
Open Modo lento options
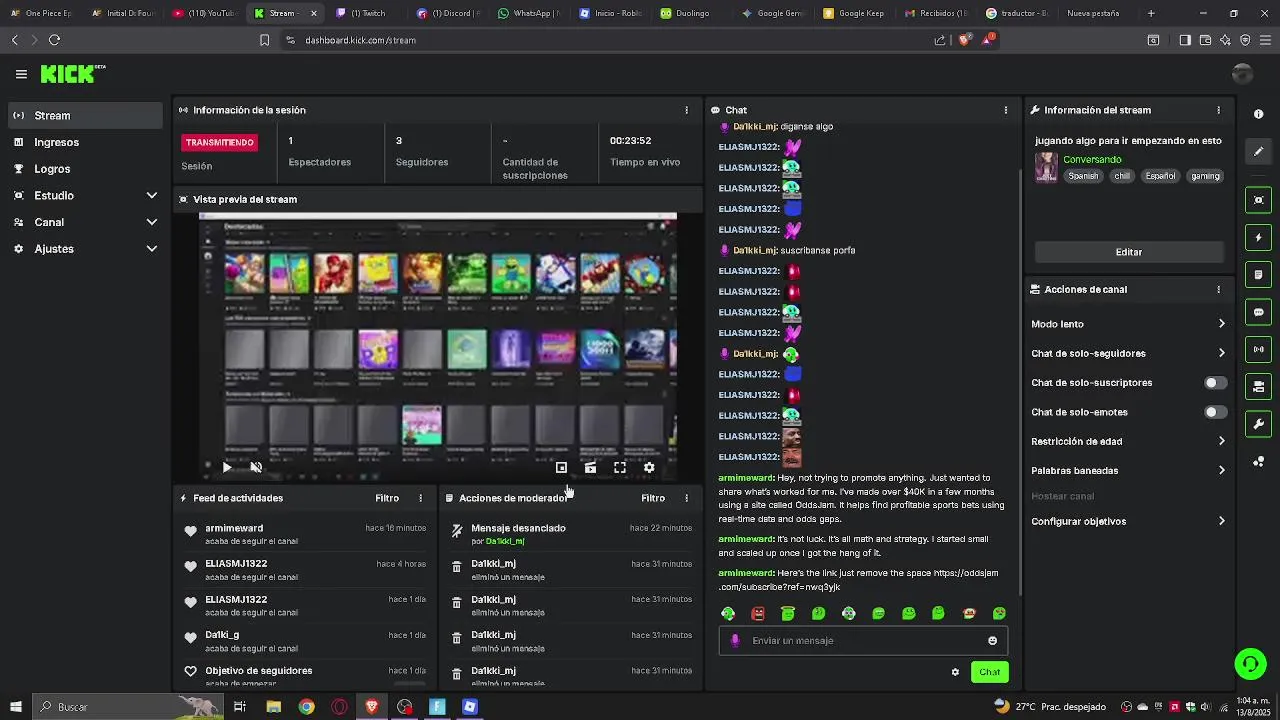pos(1128,324)
